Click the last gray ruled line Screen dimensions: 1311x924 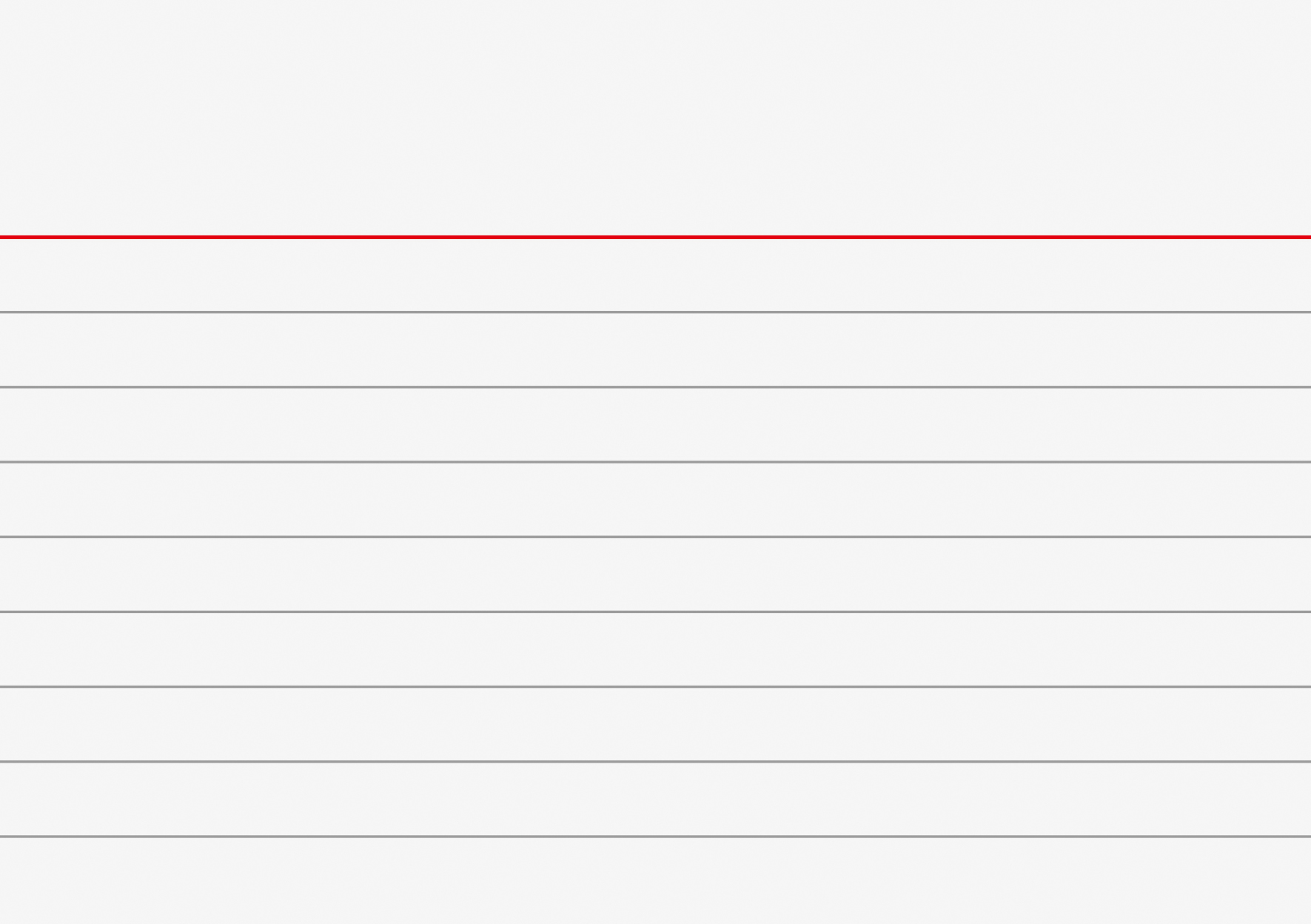coord(655,837)
